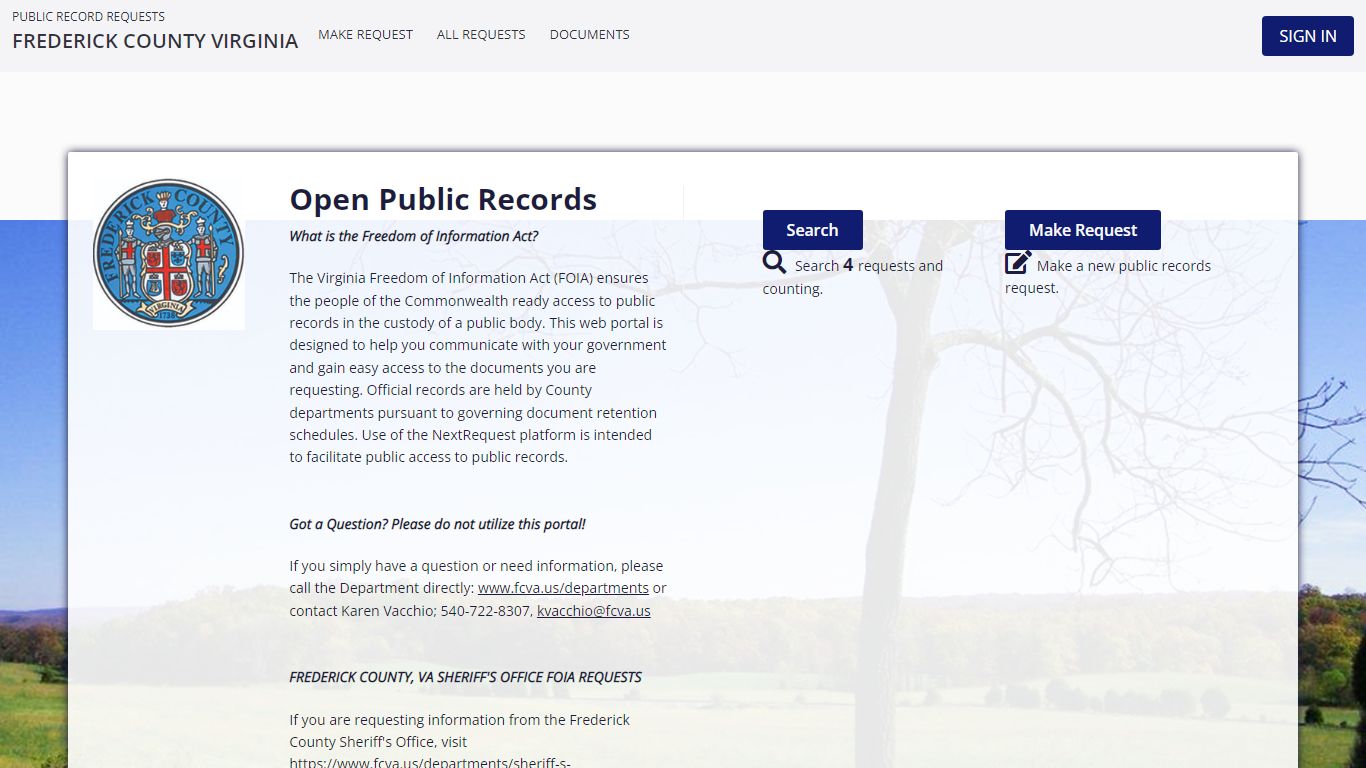Viewport: 1366px width, 768px height.
Task: Click the blue Search button
Action: point(812,230)
